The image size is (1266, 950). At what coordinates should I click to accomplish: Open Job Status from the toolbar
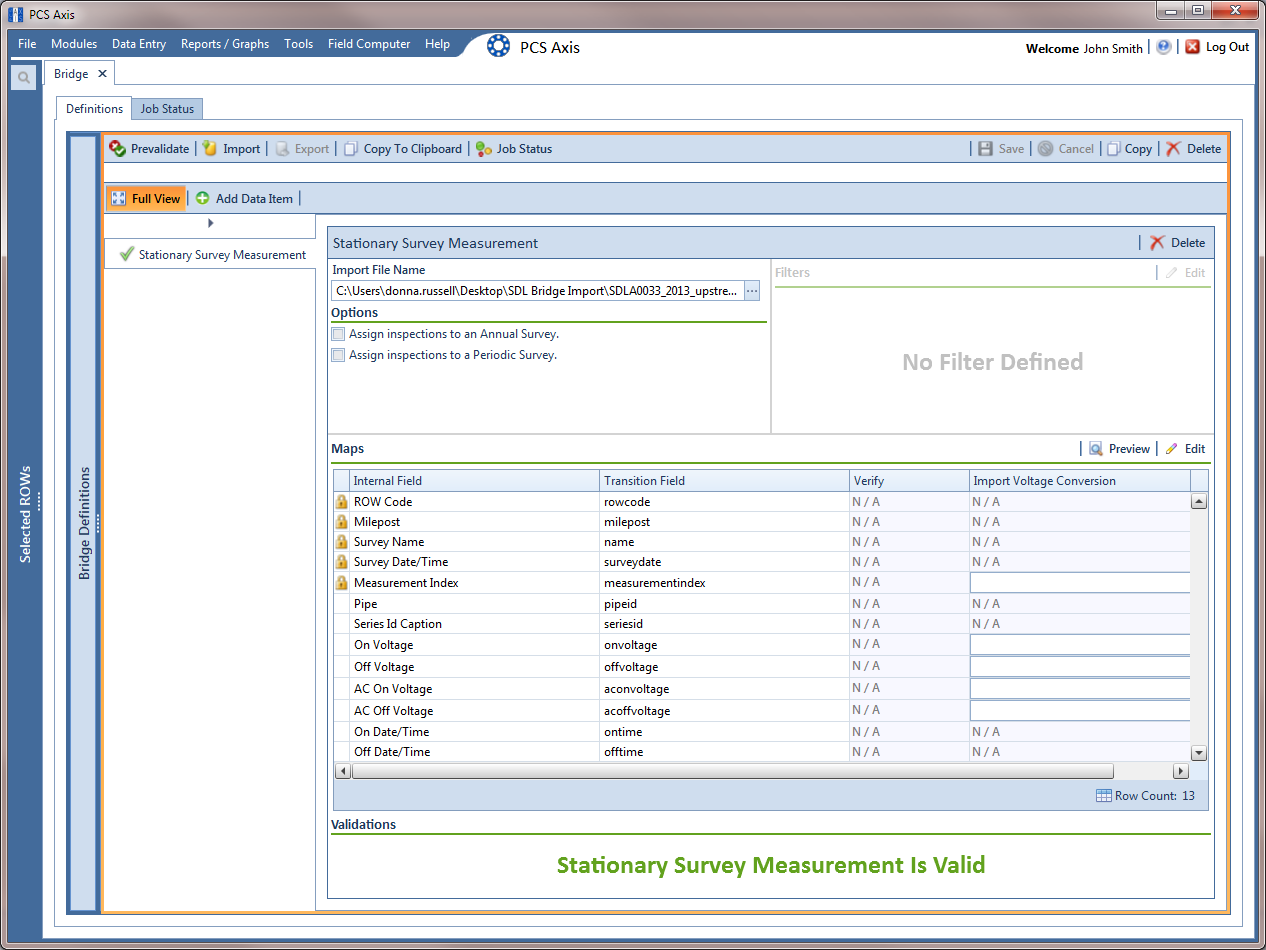(513, 148)
